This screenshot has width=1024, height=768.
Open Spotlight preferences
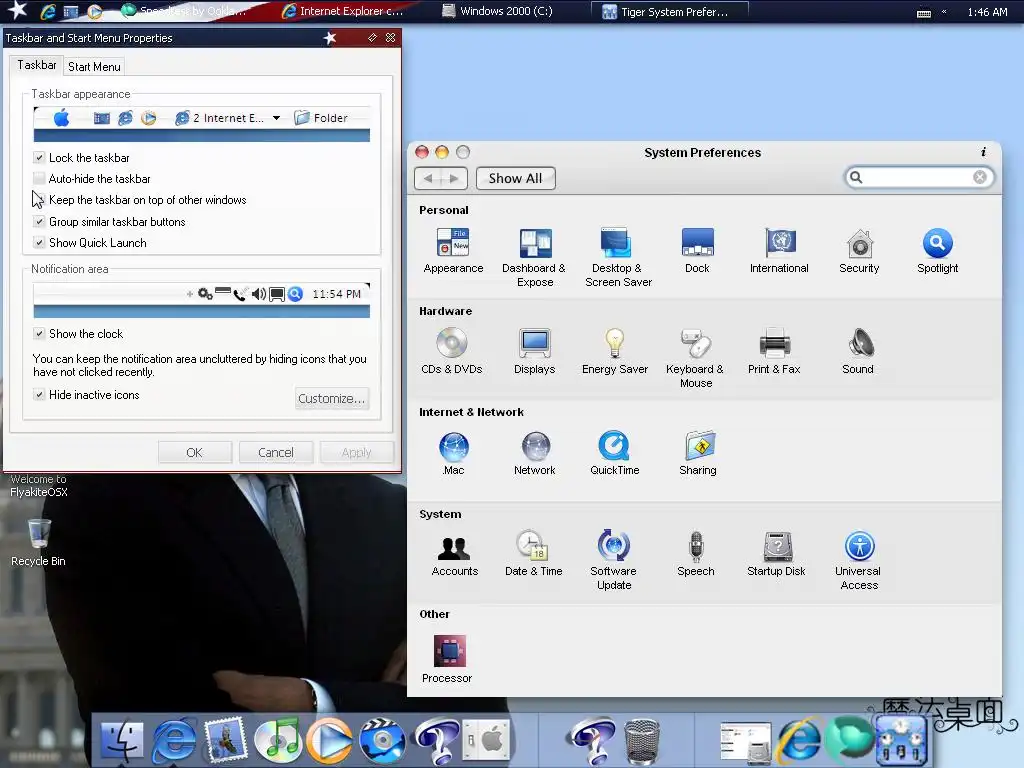(x=937, y=251)
